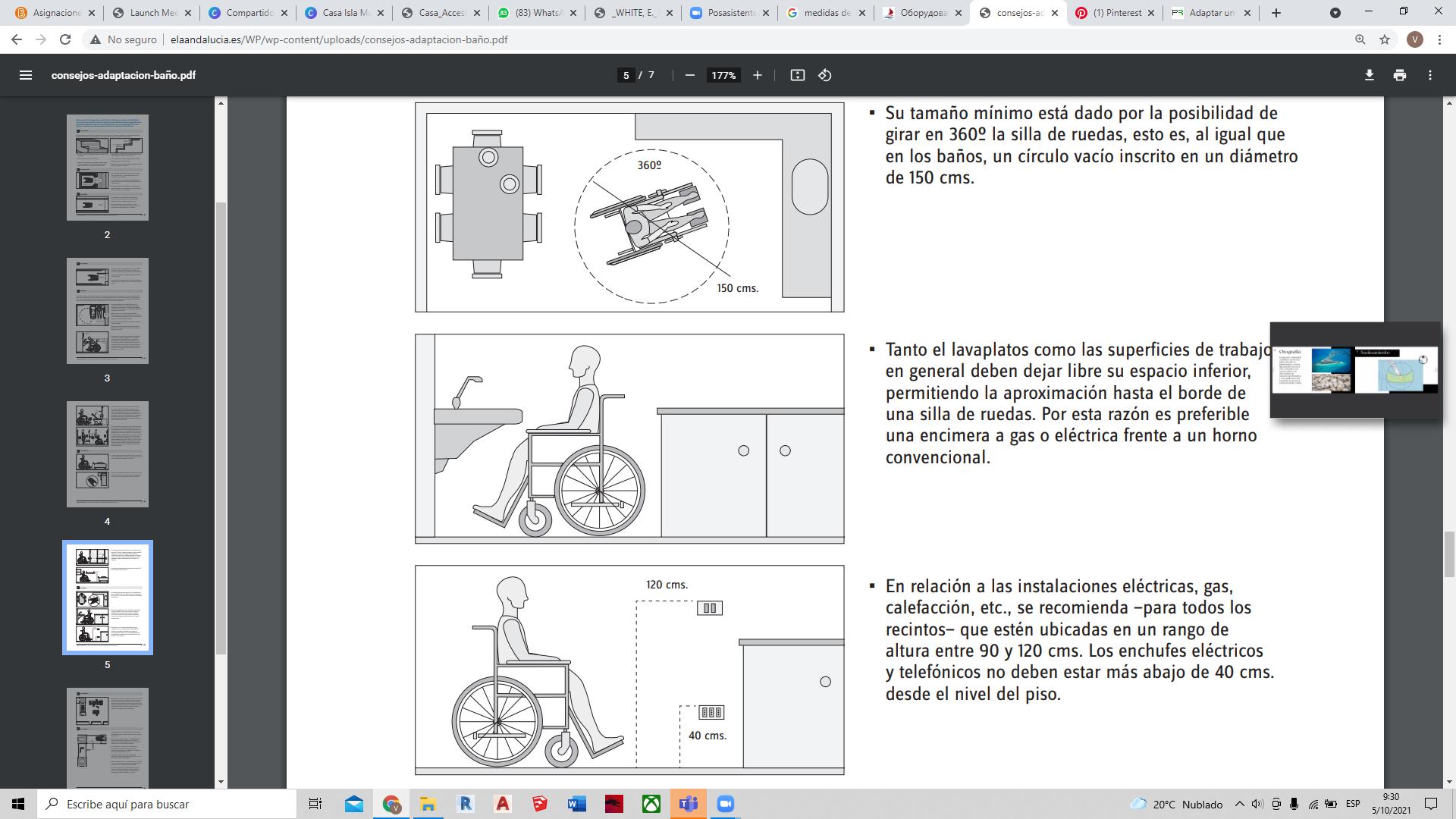Viewport: 1456px width, 819px height.
Task: Switch to the _WHITE, E_ tab
Action: (x=629, y=13)
